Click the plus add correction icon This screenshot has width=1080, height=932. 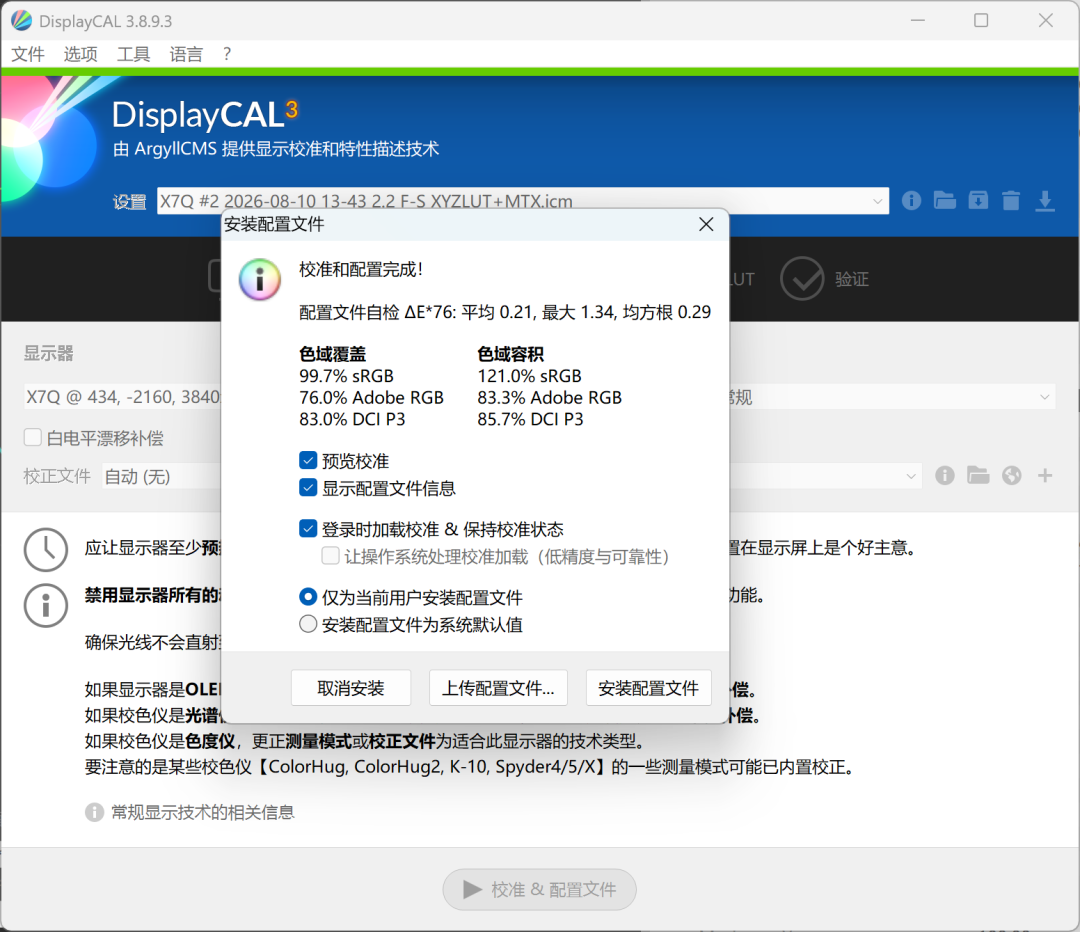(1045, 475)
